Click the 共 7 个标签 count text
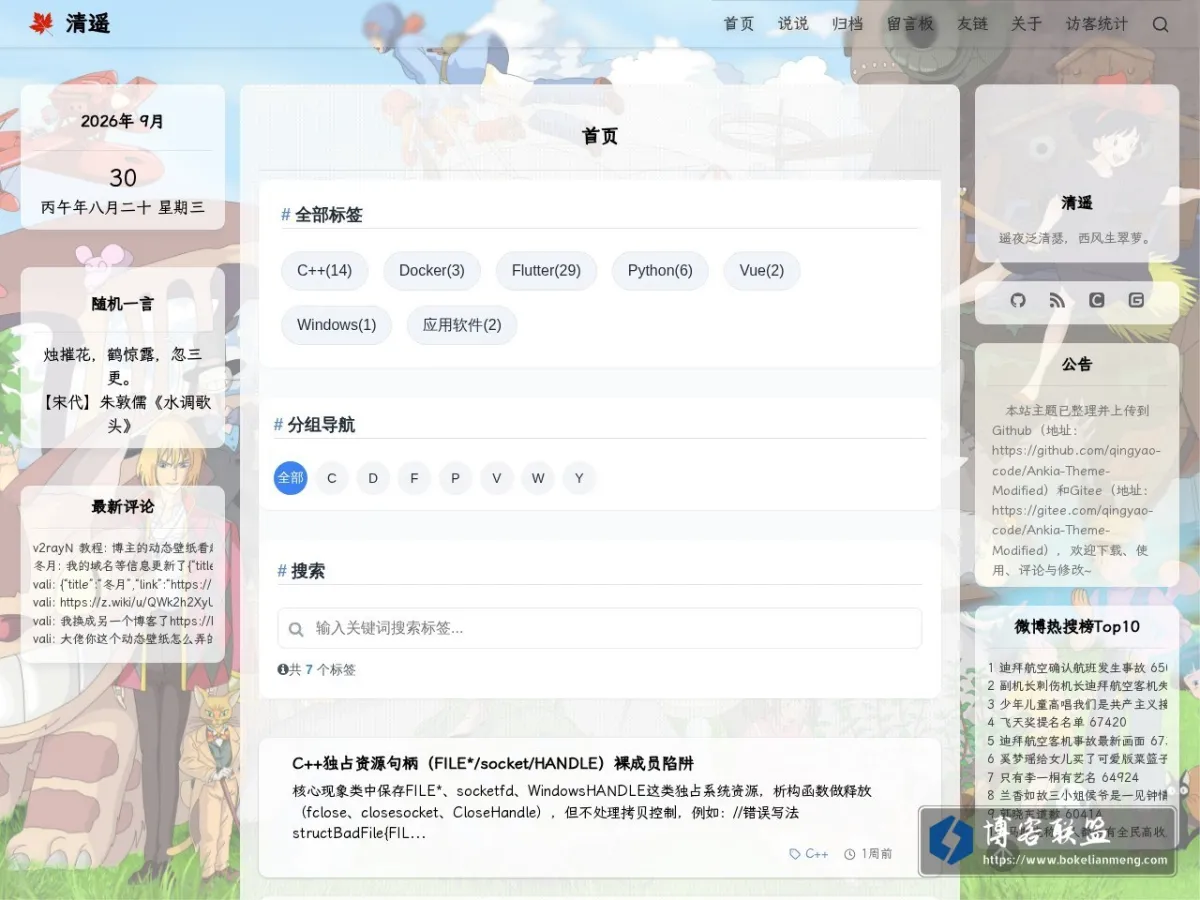Viewport: 1200px width, 900px height. [322, 669]
